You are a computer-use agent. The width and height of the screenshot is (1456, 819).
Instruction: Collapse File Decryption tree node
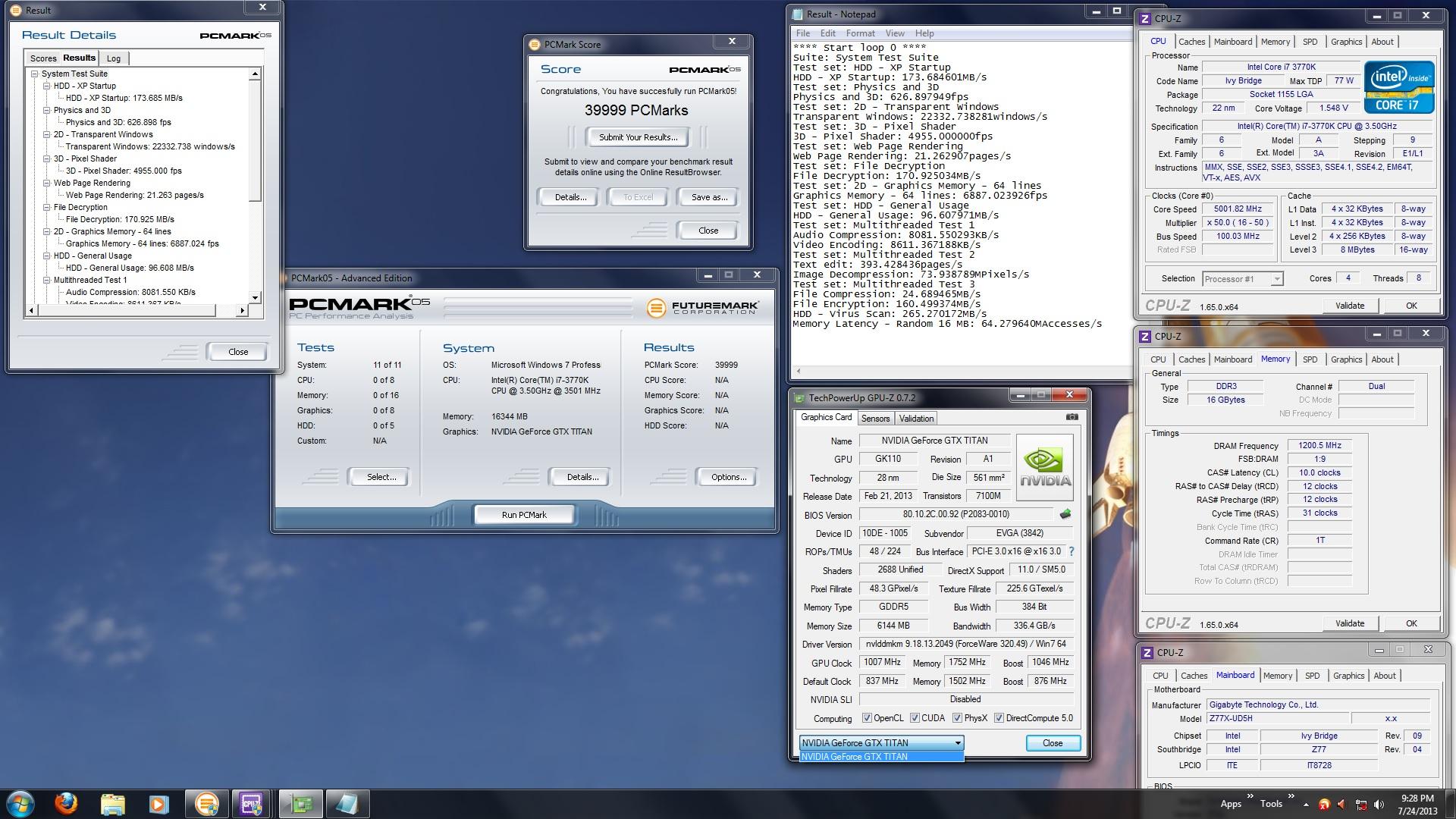coord(47,207)
